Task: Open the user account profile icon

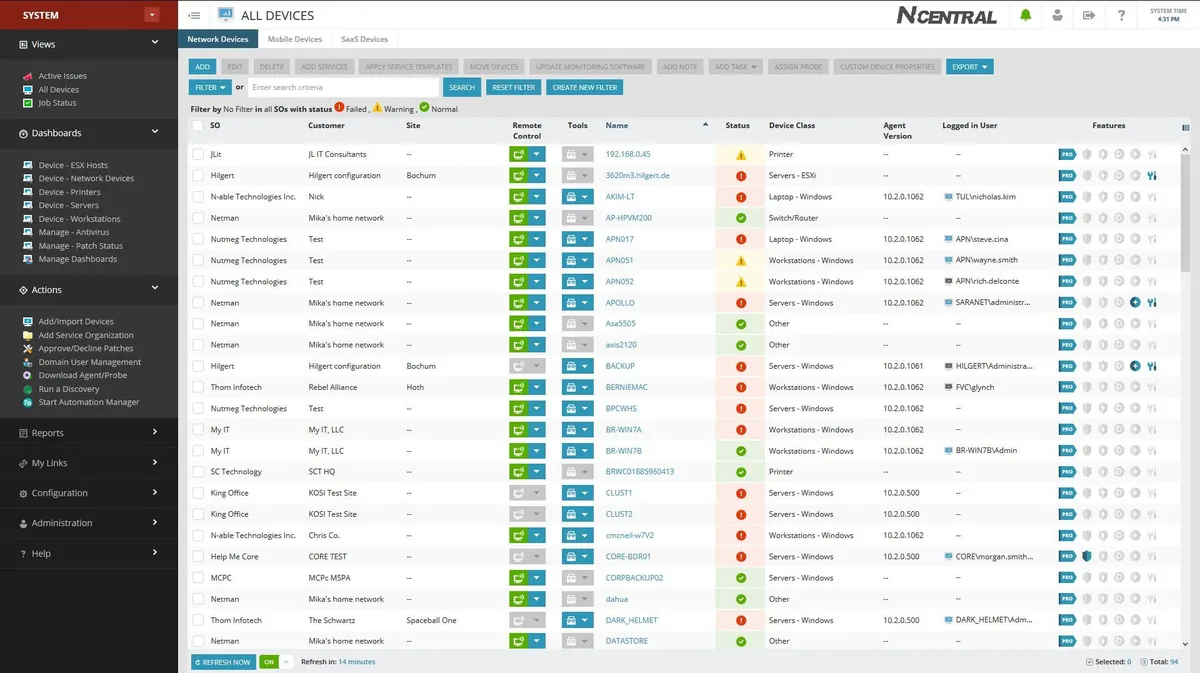Action: [1057, 15]
